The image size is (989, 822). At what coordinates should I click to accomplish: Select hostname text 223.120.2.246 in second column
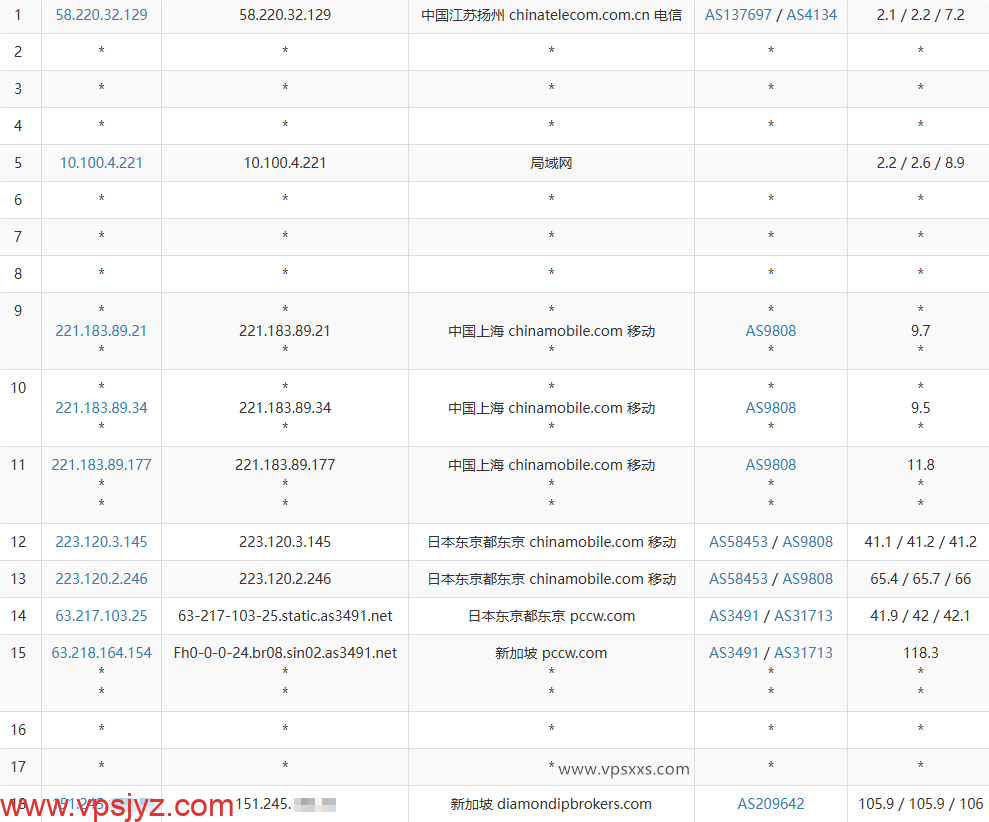pyautogui.click(x=285, y=578)
